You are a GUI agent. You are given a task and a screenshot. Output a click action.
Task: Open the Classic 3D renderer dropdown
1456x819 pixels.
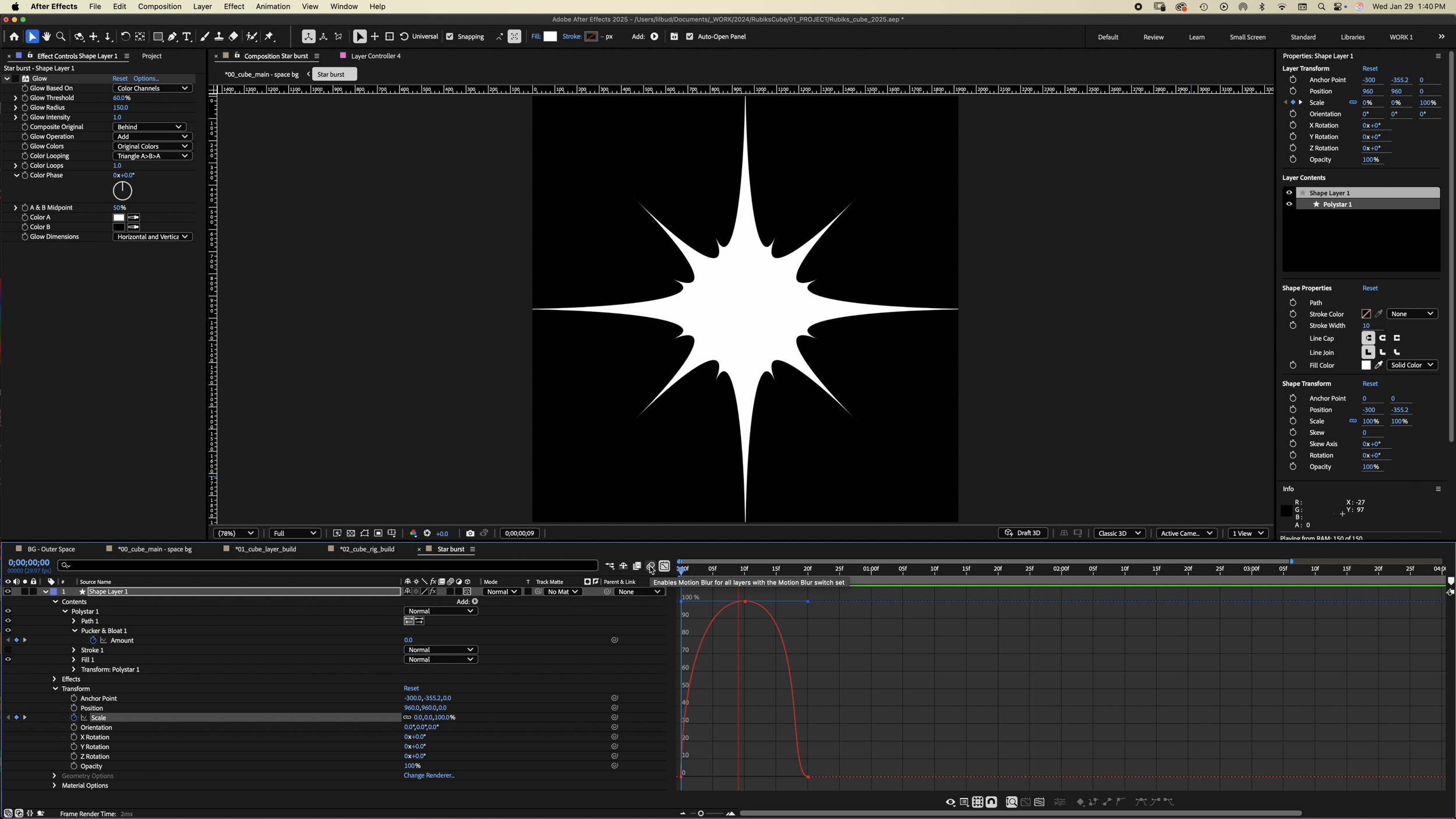pos(1119,534)
